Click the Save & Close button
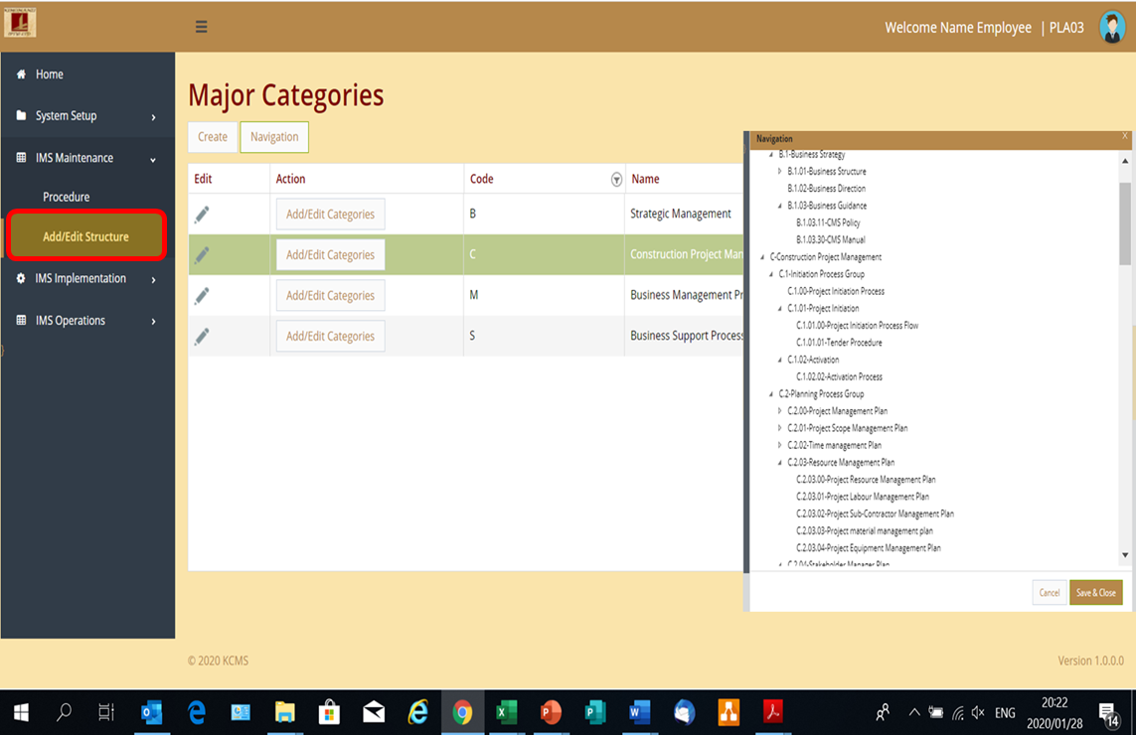 [1095, 593]
